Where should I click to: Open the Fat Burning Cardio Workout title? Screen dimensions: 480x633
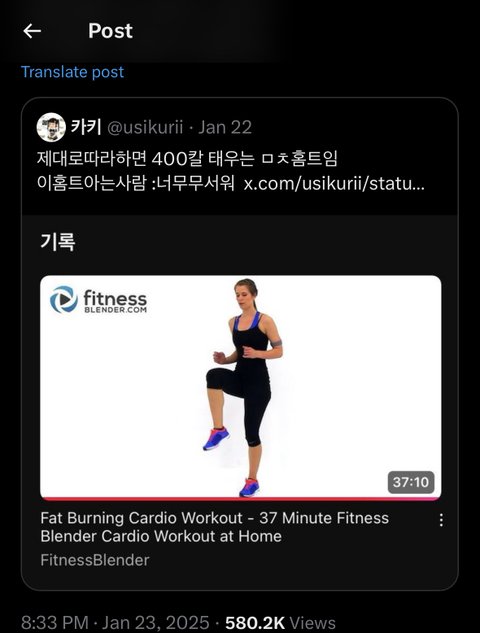point(214,527)
